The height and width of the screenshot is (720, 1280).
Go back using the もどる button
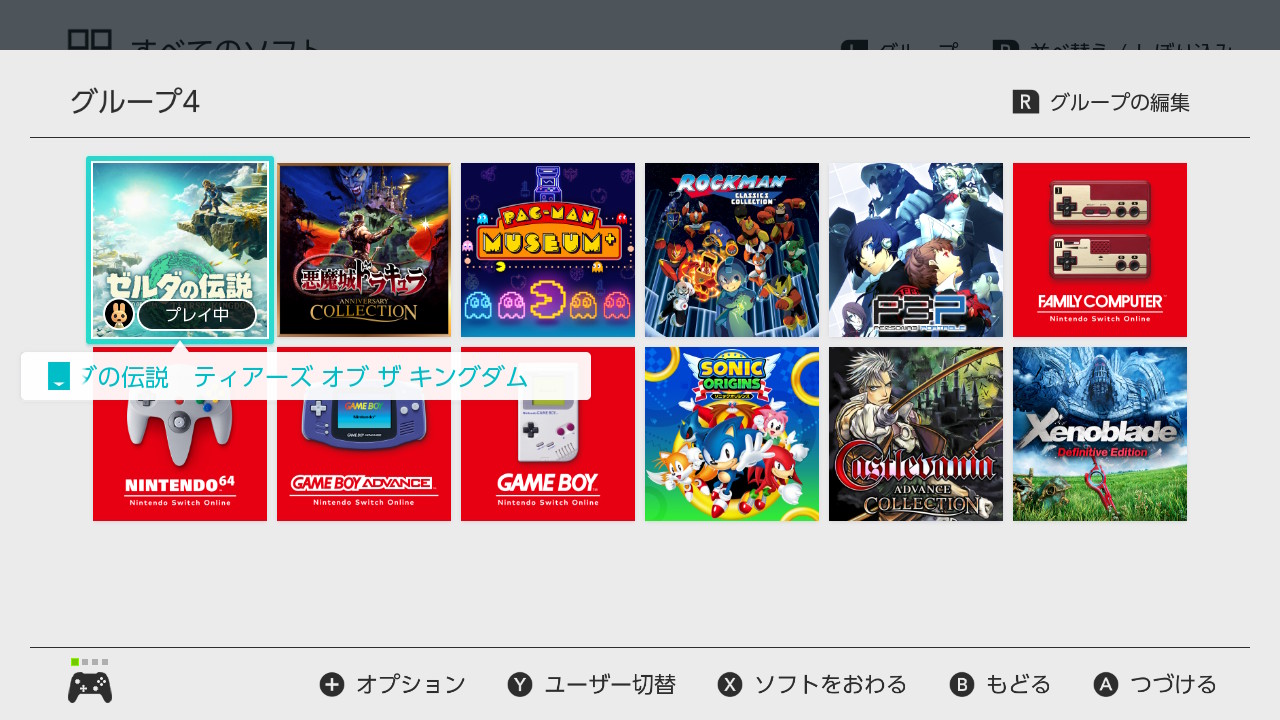click(1000, 684)
